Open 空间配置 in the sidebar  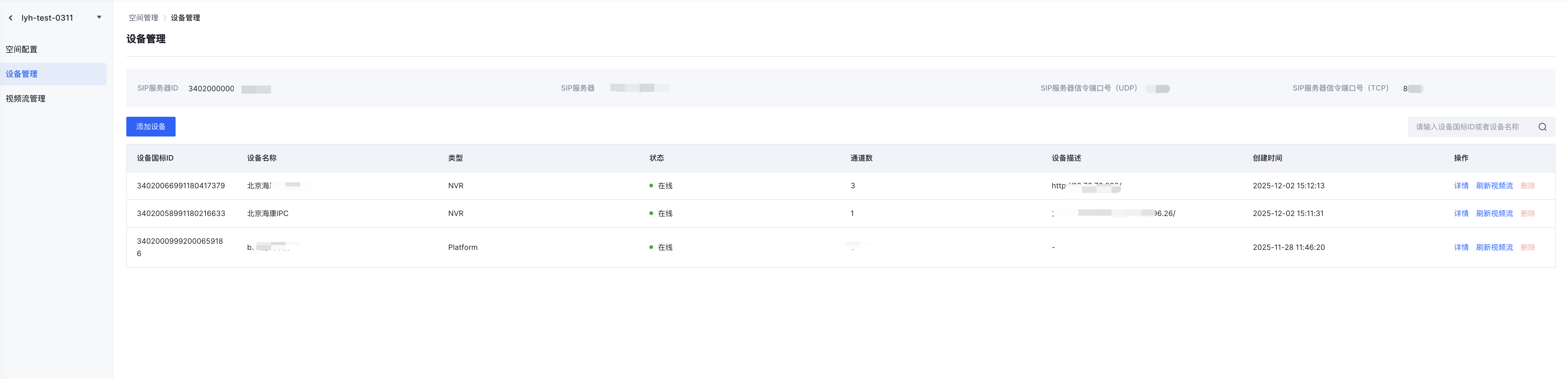click(22, 49)
